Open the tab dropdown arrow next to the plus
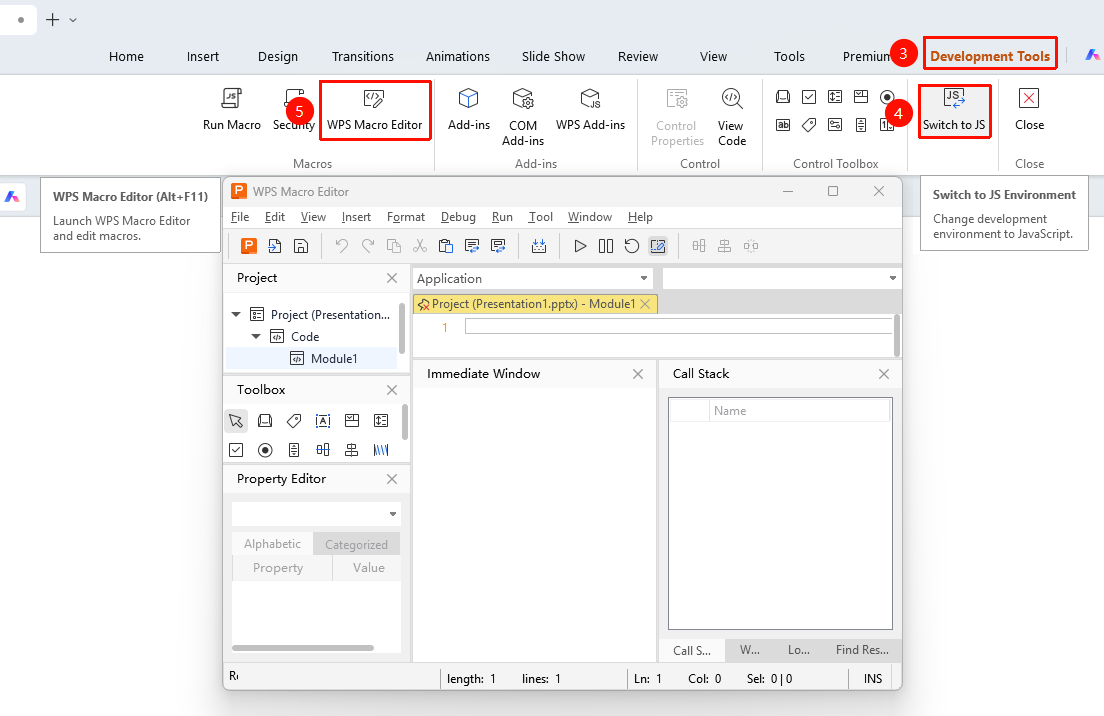This screenshot has height=716, width=1104. pos(73,20)
